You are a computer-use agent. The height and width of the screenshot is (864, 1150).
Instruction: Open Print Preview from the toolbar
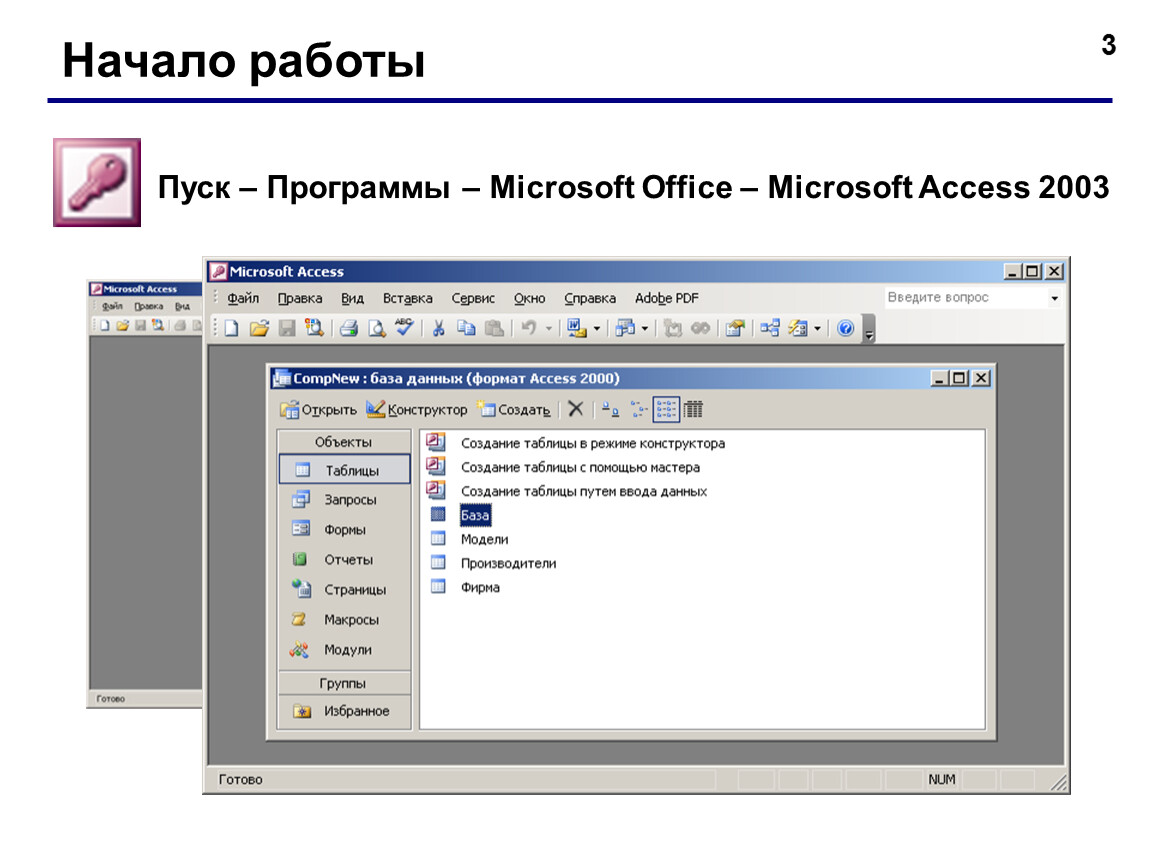coord(376,329)
